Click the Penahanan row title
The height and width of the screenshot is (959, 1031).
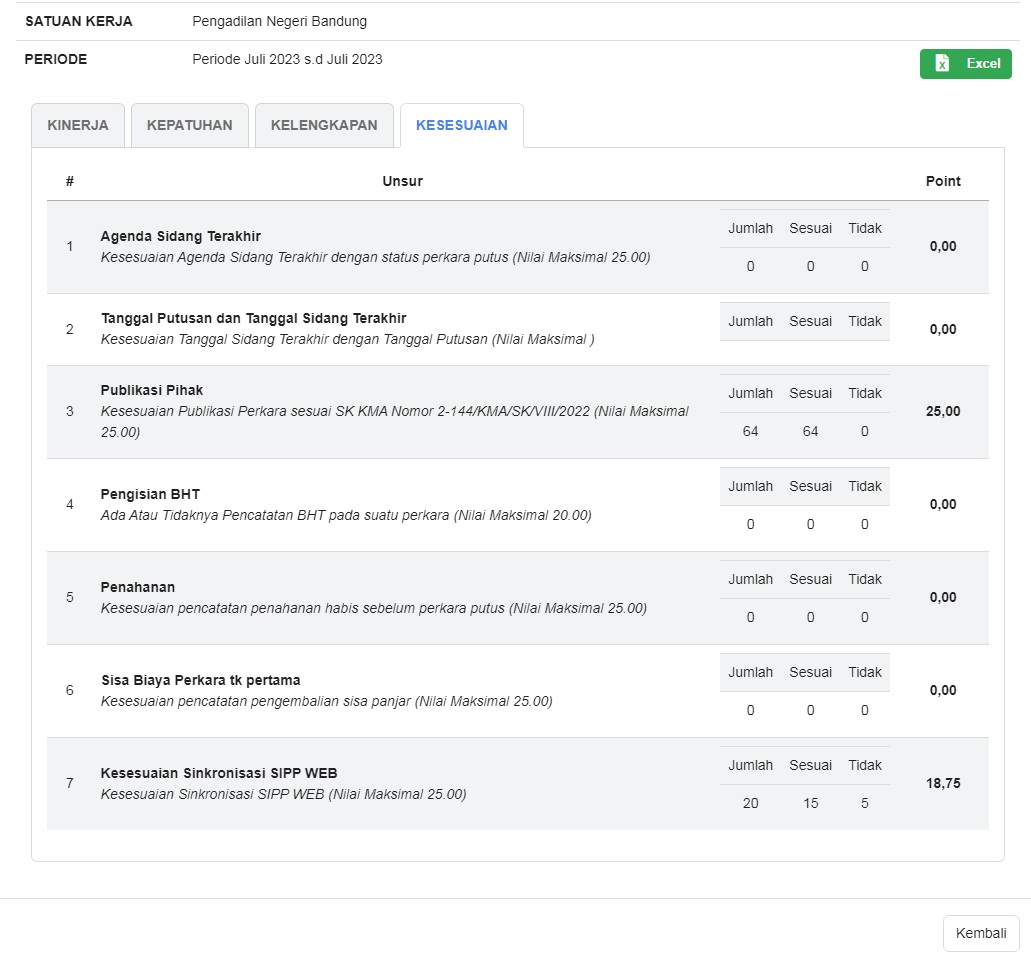click(138, 588)
